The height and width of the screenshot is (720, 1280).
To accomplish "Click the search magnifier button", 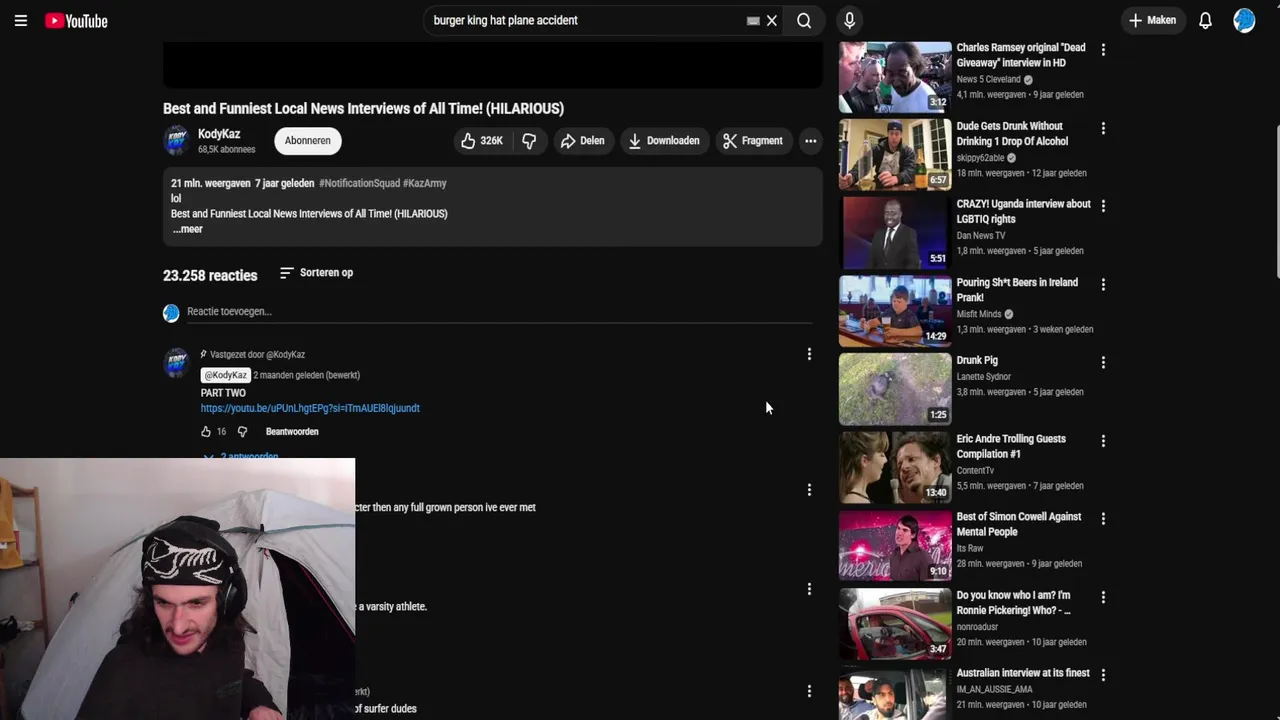I will [x=804, y=20].
